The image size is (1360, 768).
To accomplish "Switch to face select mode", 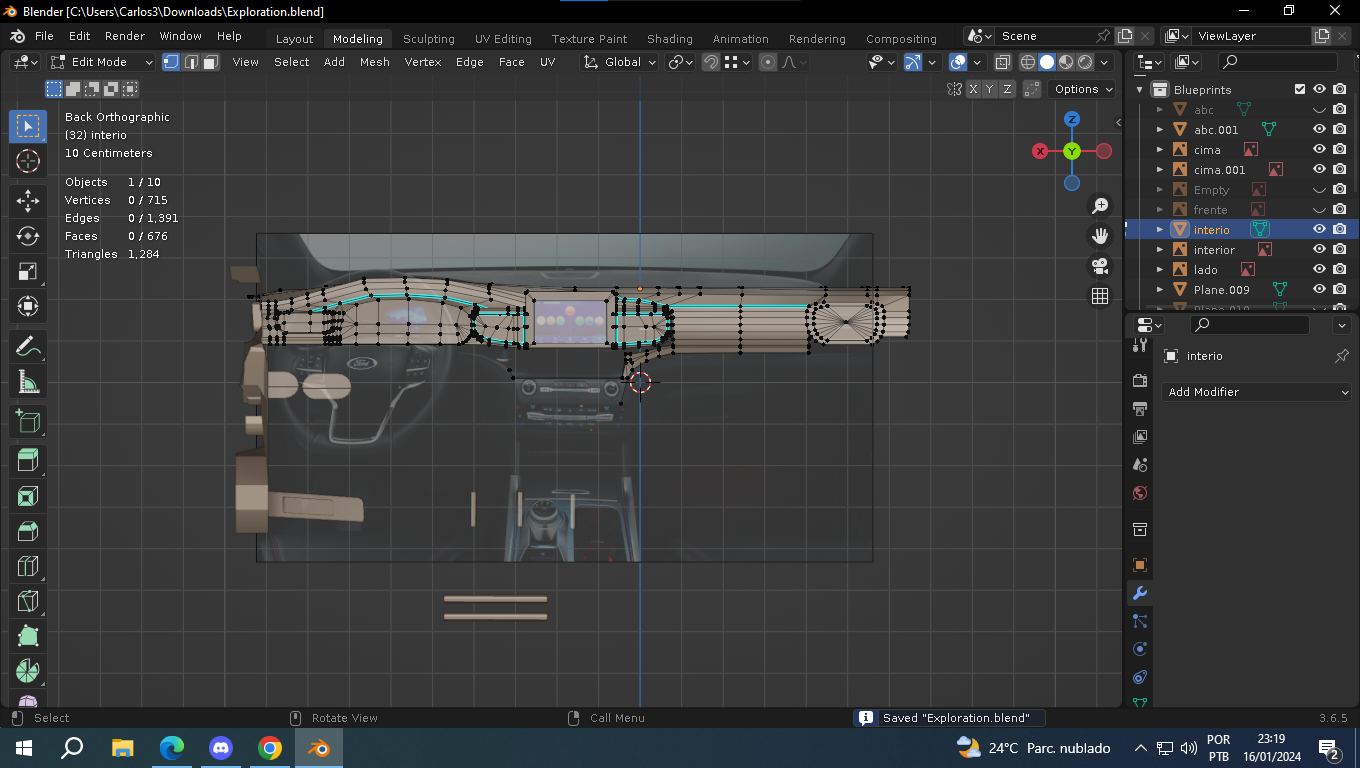I will pyautogui.click(x=211, y=62).
